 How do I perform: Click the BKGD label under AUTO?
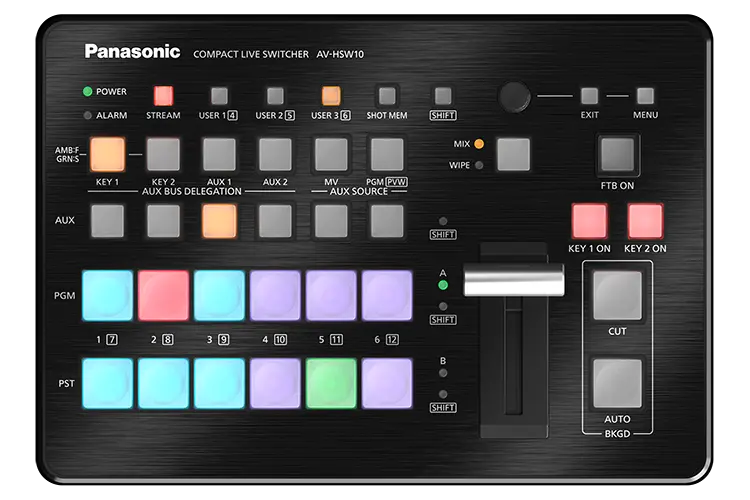(617, 434)
